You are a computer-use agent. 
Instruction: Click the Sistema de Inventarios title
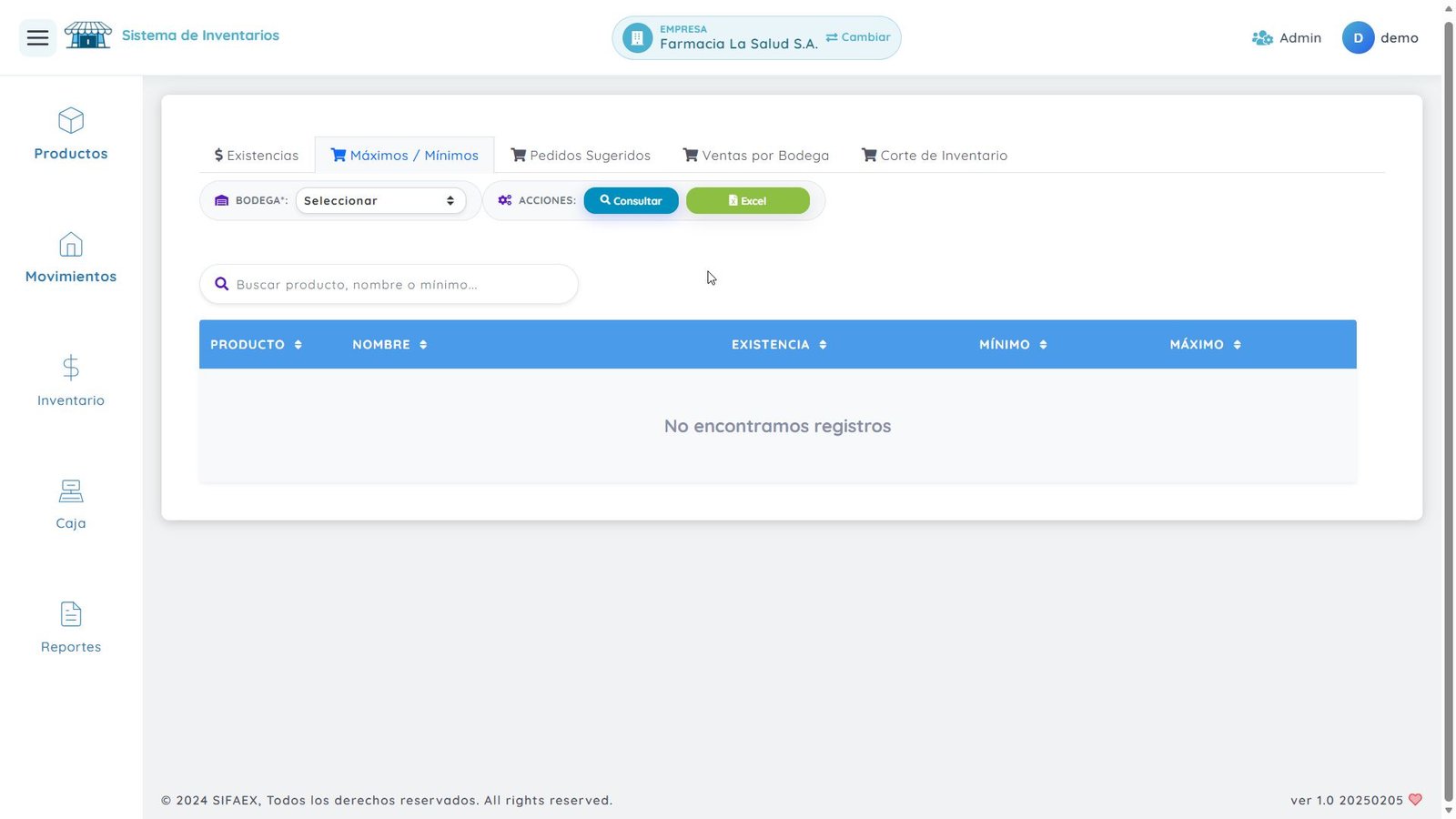coord(200,35)
